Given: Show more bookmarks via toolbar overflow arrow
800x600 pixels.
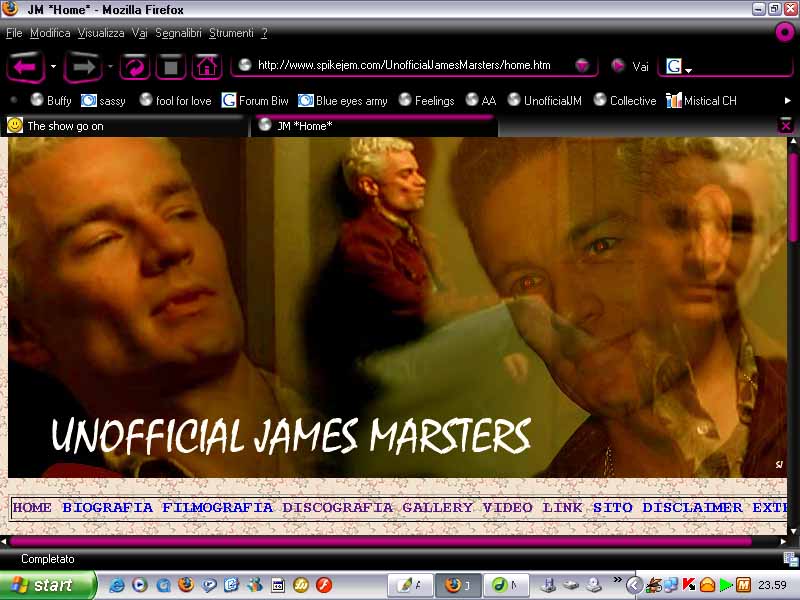Looking at the screenshot, I should tap(787, 101).
